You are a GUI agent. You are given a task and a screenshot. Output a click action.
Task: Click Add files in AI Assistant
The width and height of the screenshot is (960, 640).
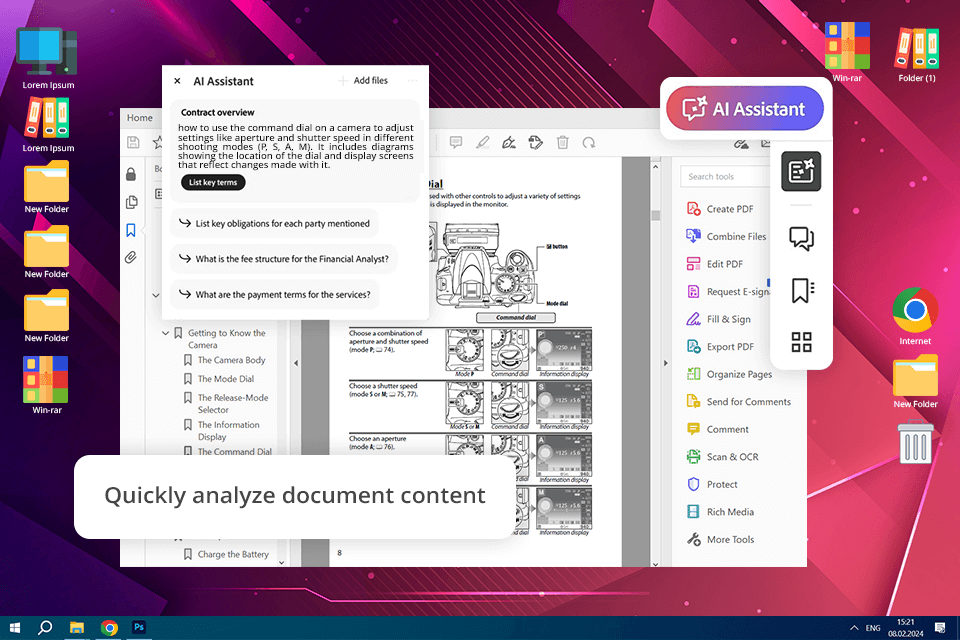[x=363, y=80]
